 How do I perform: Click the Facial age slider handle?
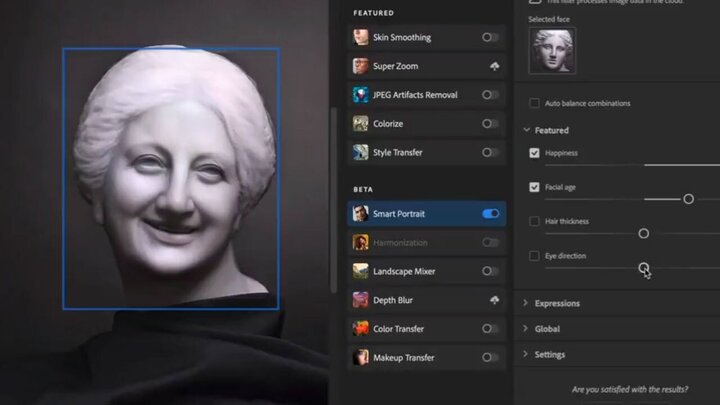tap(688, 199)
